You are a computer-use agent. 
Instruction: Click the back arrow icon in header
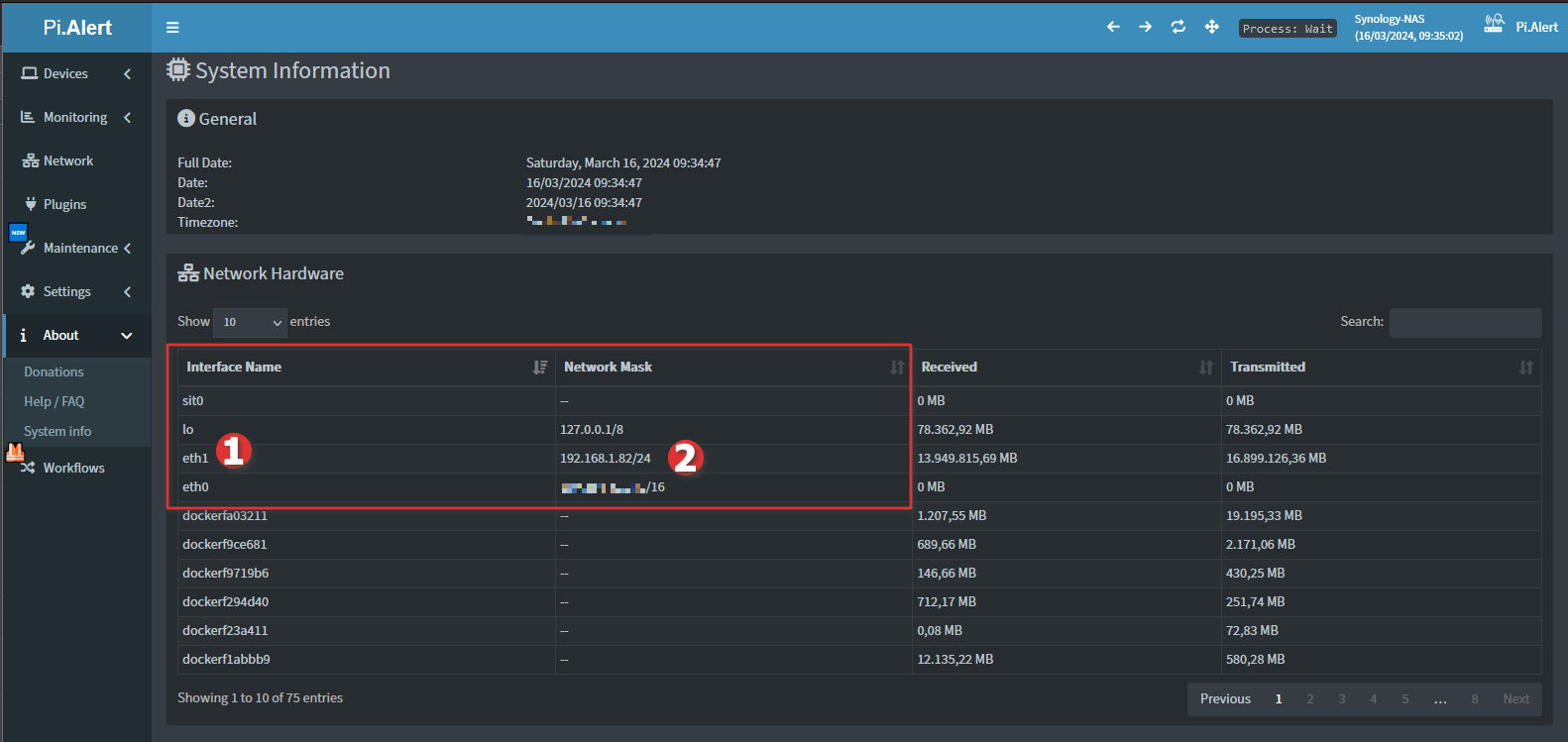click(x=1113, y=27)
